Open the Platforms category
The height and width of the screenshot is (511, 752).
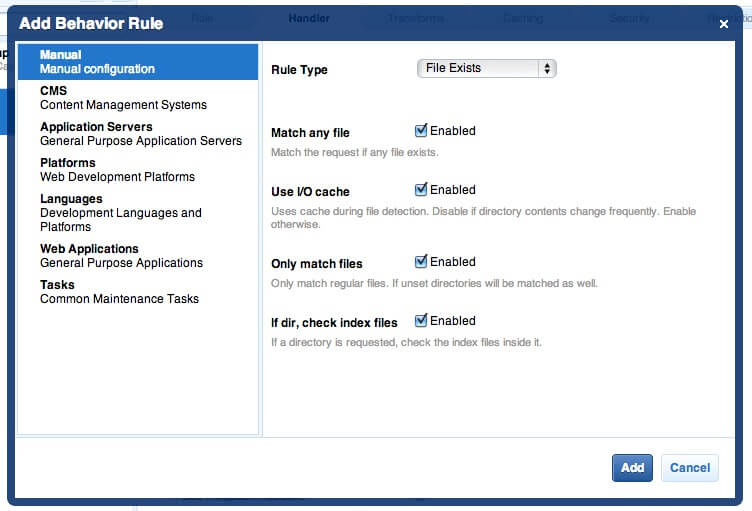point(117,170)
